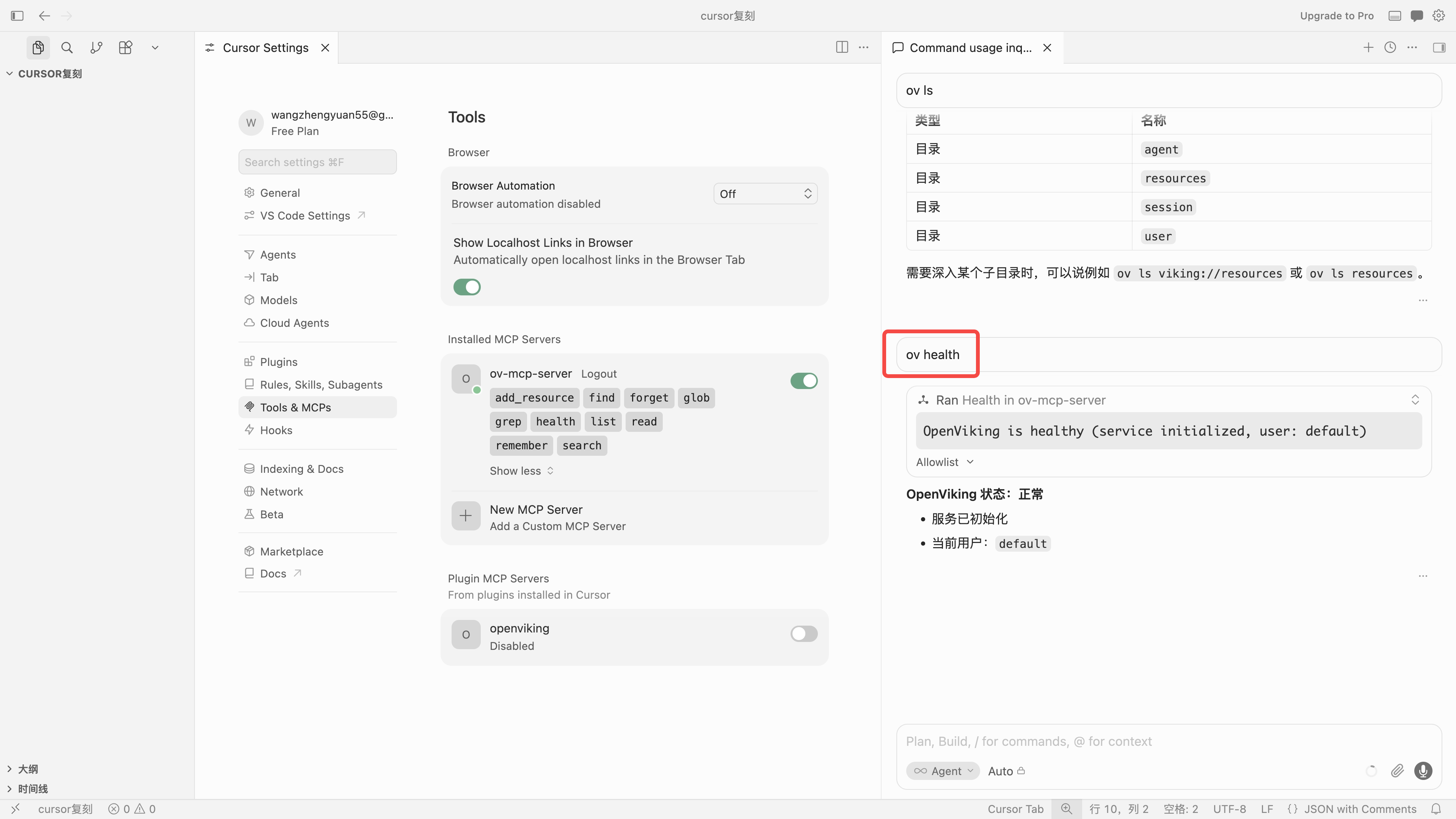The width and height of the screenshot is (1456, 819).
Task: Open Hooks settings section
Action: pyautogui.click(x=317, y=430)
